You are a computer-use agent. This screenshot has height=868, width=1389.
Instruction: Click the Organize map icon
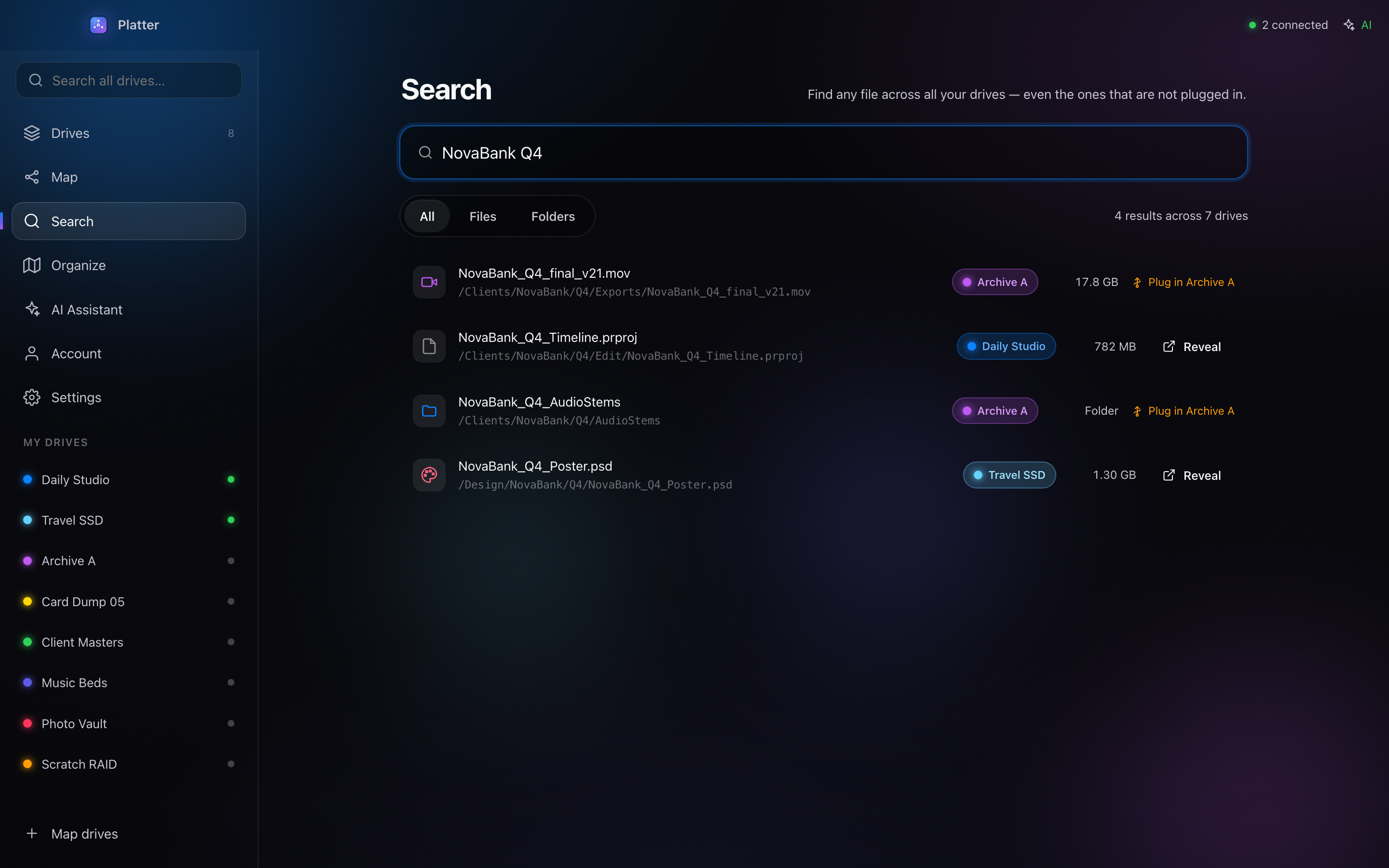31,265
